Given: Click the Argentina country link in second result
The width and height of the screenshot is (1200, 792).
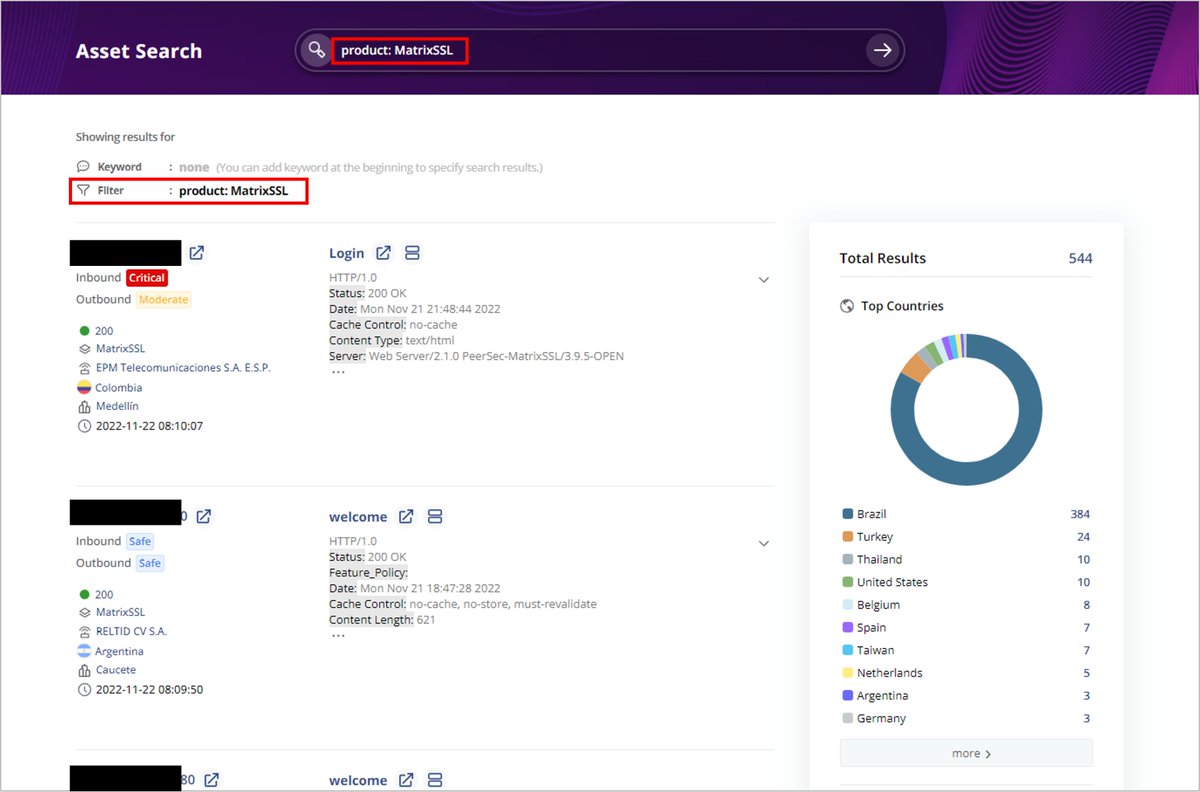Looking at the screenshot, I should point(119,651).
